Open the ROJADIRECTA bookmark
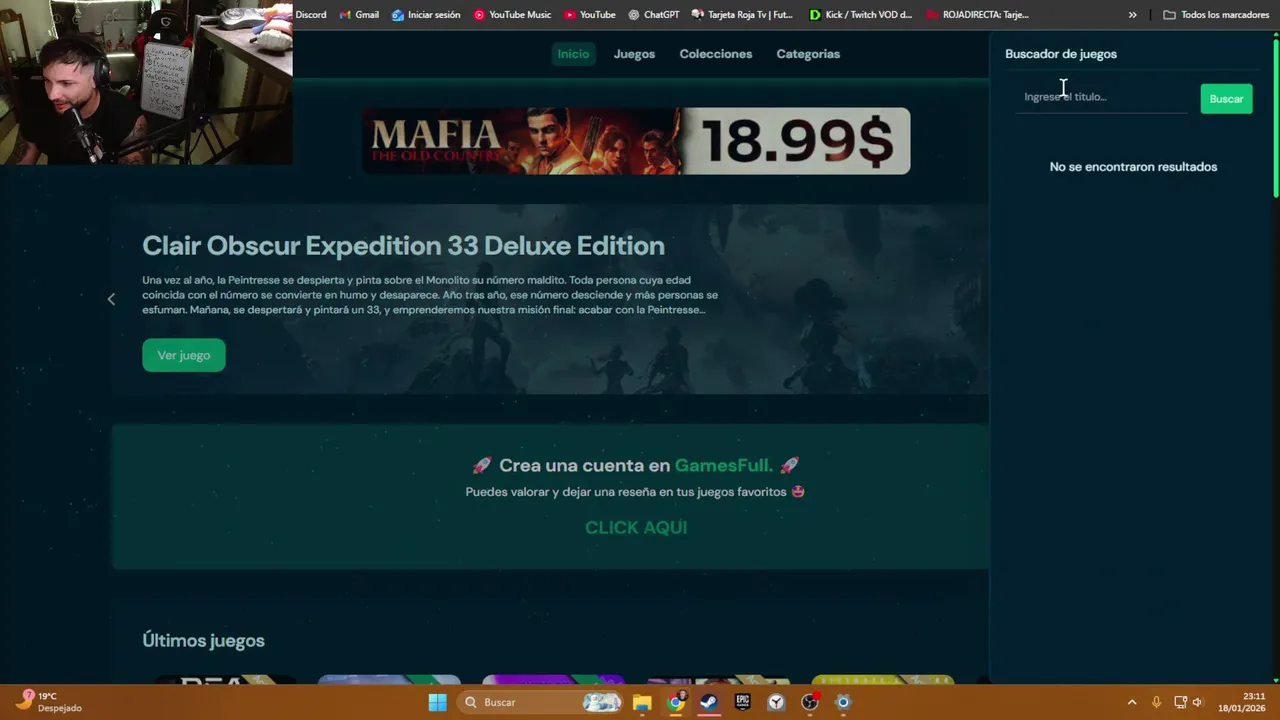The height and width of the screenshot is (720, 1280). [x=977, y=15]
